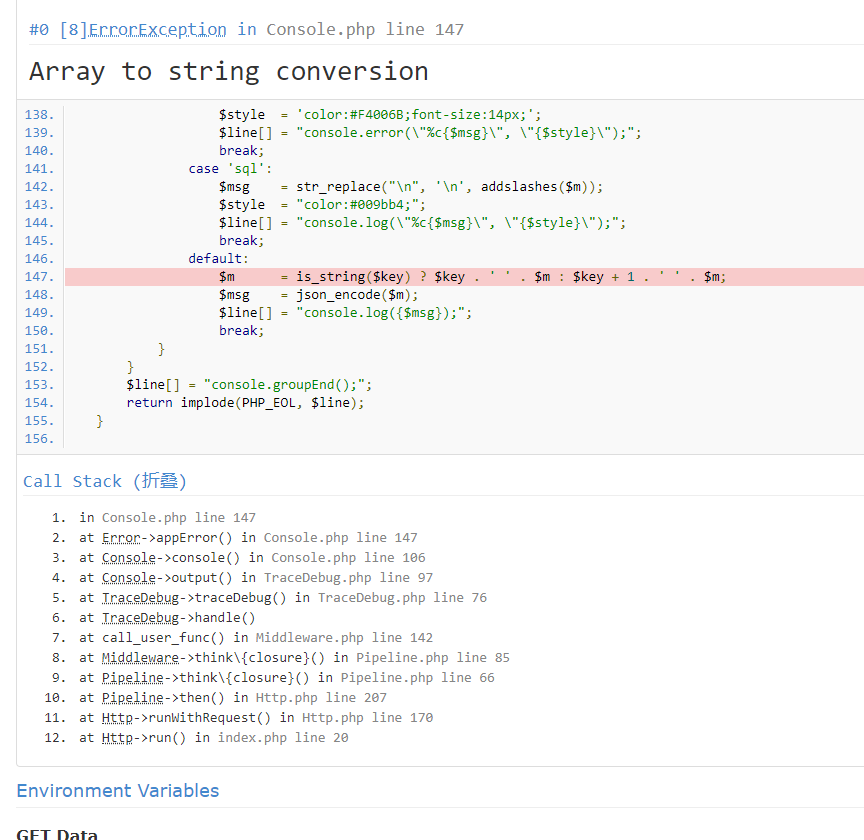864x840 pixels.
Task: Click Console in the Console->console() stack row
Action: 129,557
